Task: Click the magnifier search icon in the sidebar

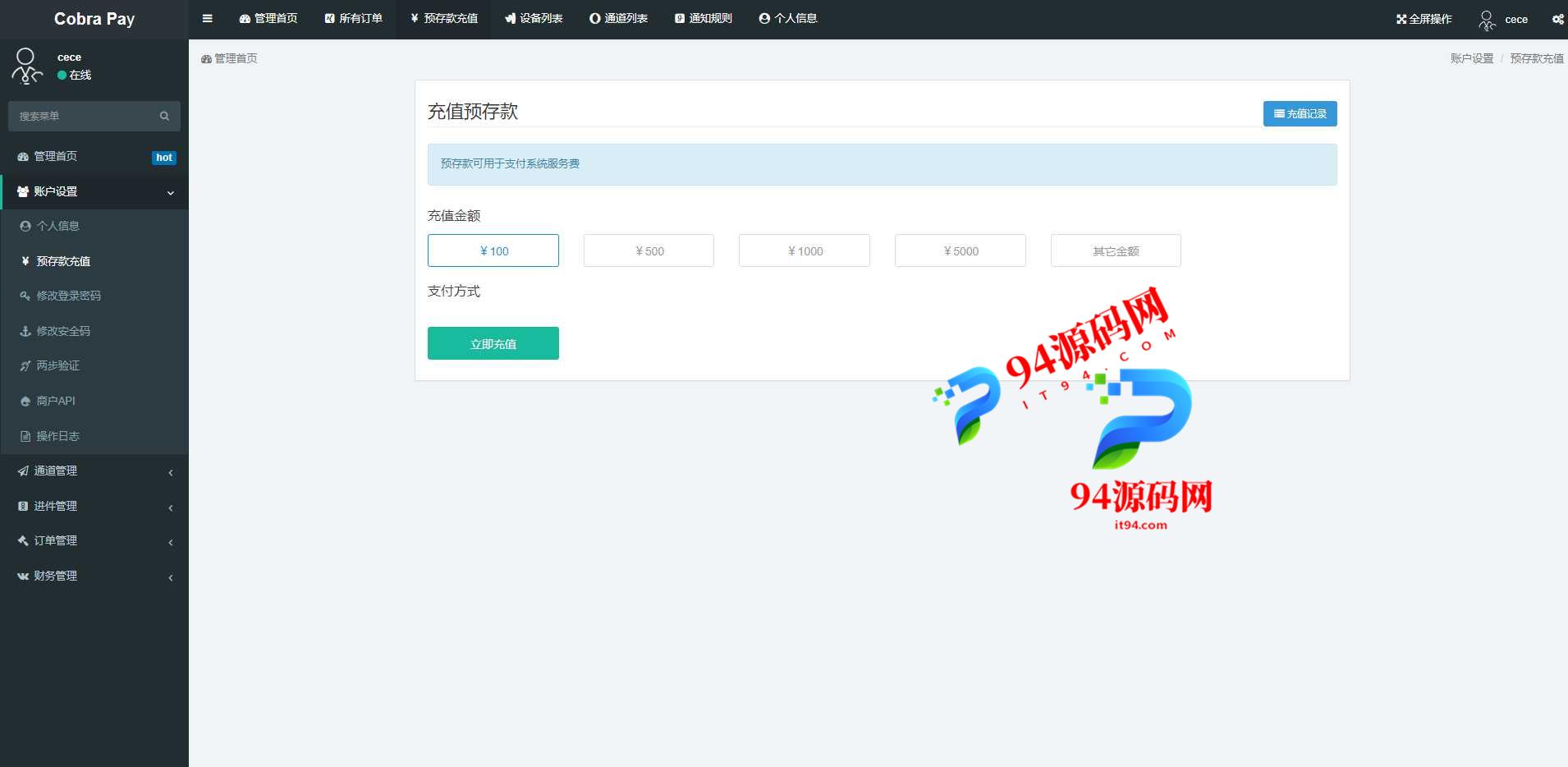Action: pos(164,116)
